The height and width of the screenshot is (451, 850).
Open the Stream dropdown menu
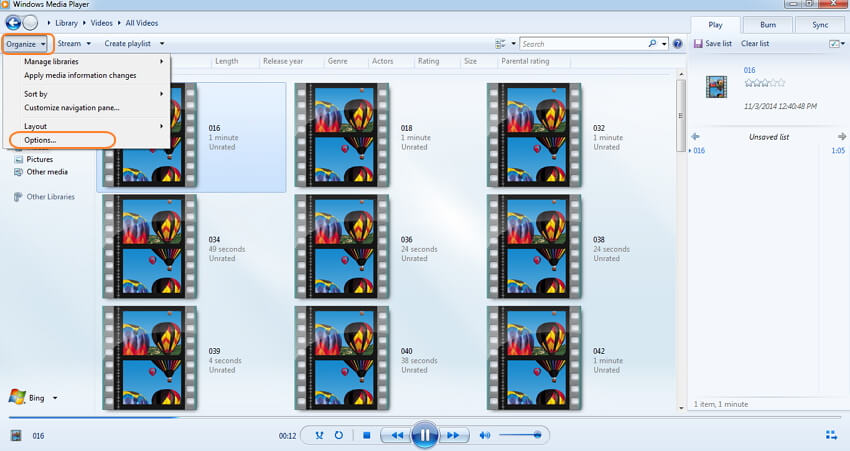74,43
